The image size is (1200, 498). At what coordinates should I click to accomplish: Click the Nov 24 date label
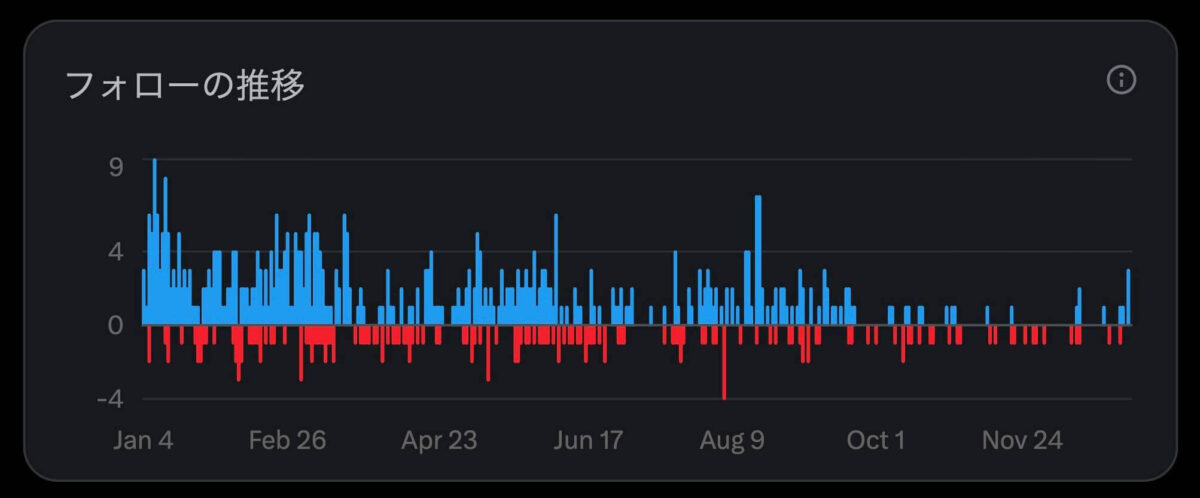pyautogui.click(x=1022, y=441)
